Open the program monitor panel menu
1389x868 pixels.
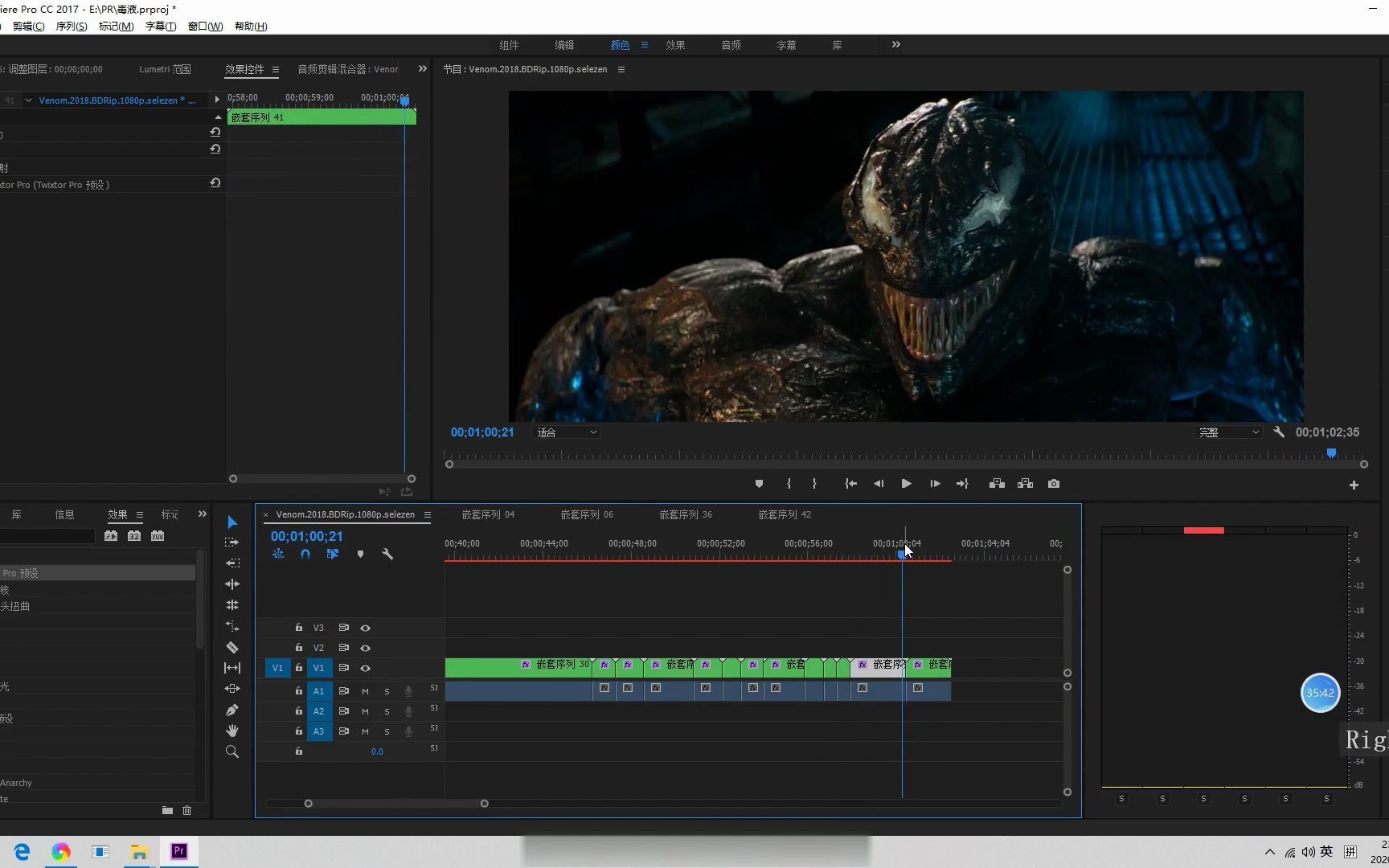tap(621, 69)
